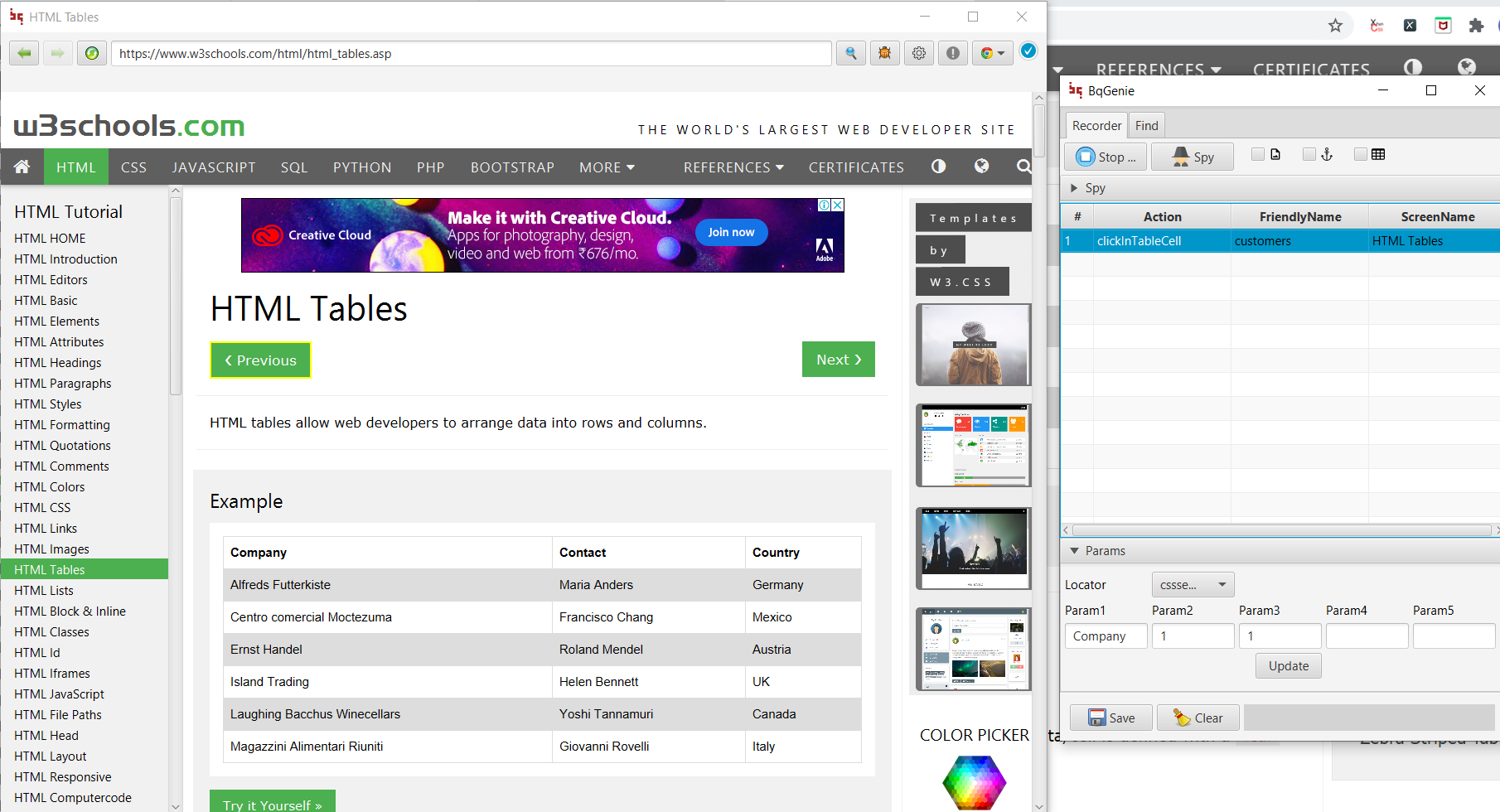Click the table grid icon in BqGenie toolbar
The height and width of the screenshot is (812, 1500).
click(x=1378, y=154)
